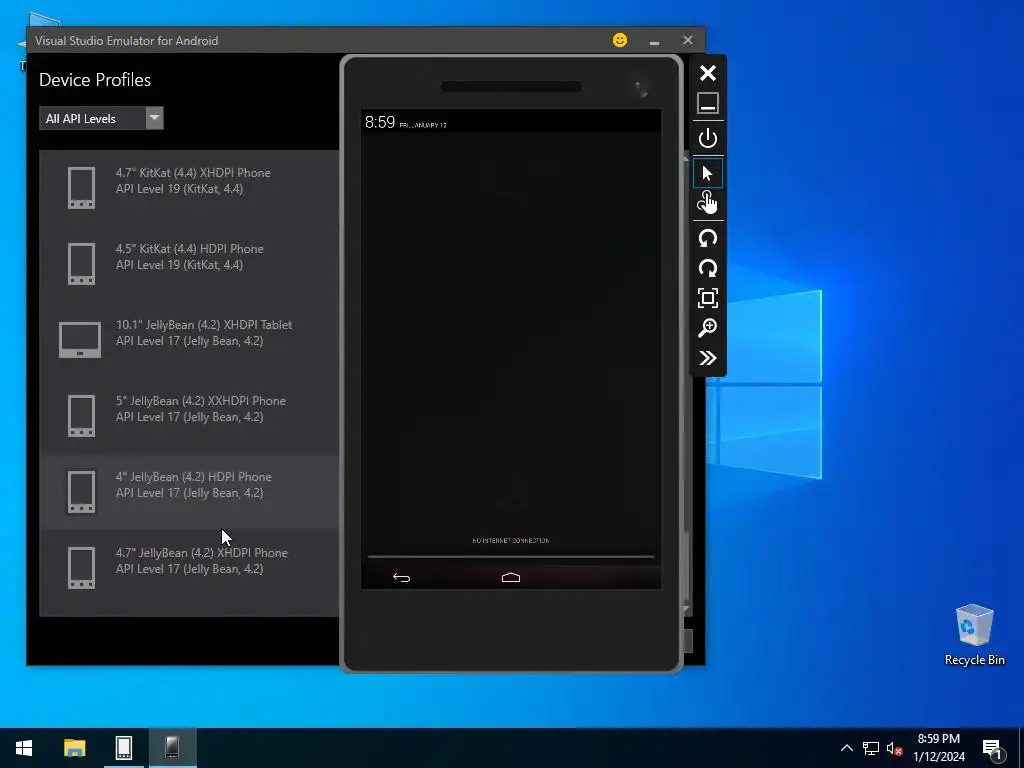Fit emulator to screen icon
The height and width of the screenshot is (768, 1024).
click(x=708, y=298)
